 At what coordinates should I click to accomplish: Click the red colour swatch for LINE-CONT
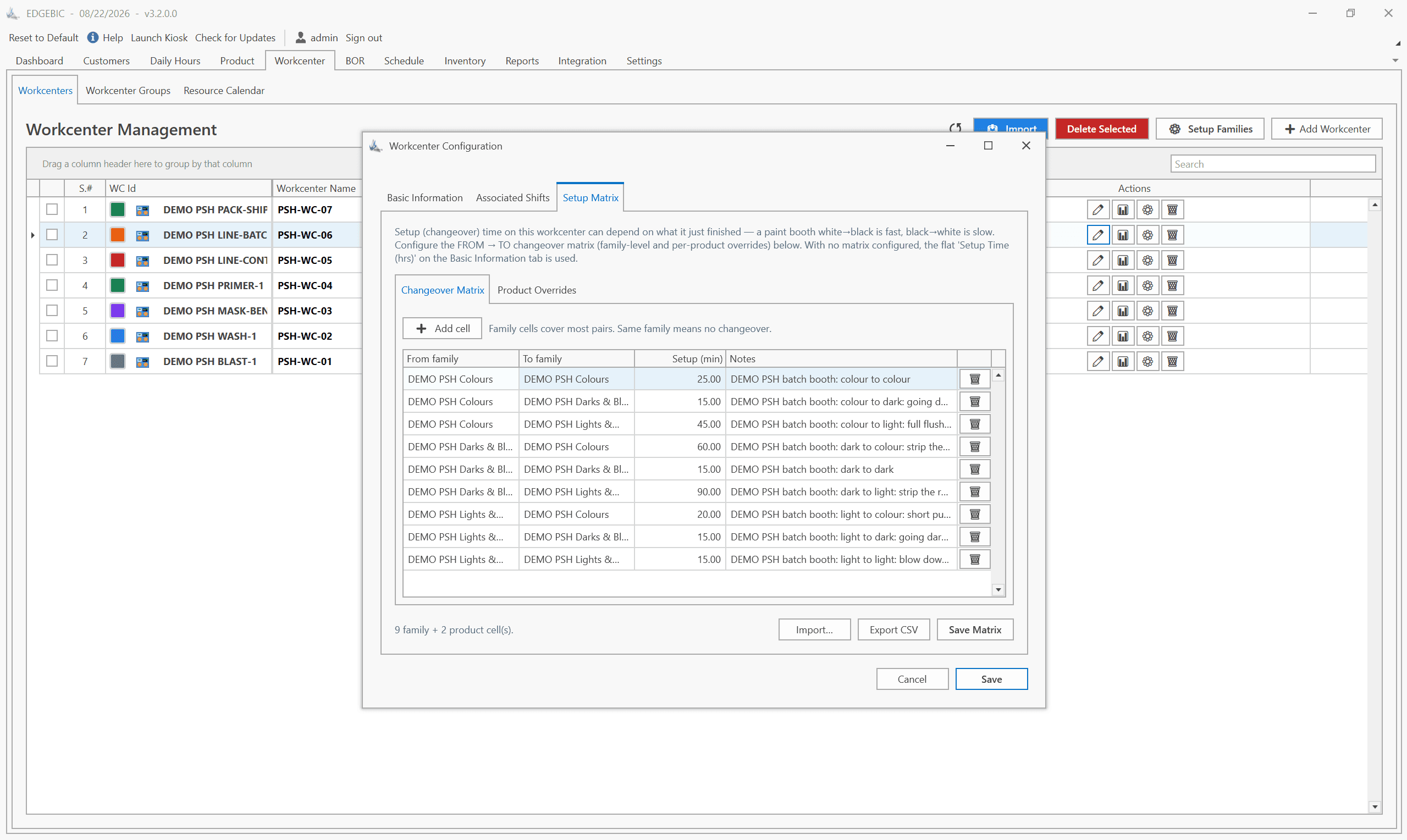click(118, 261)
